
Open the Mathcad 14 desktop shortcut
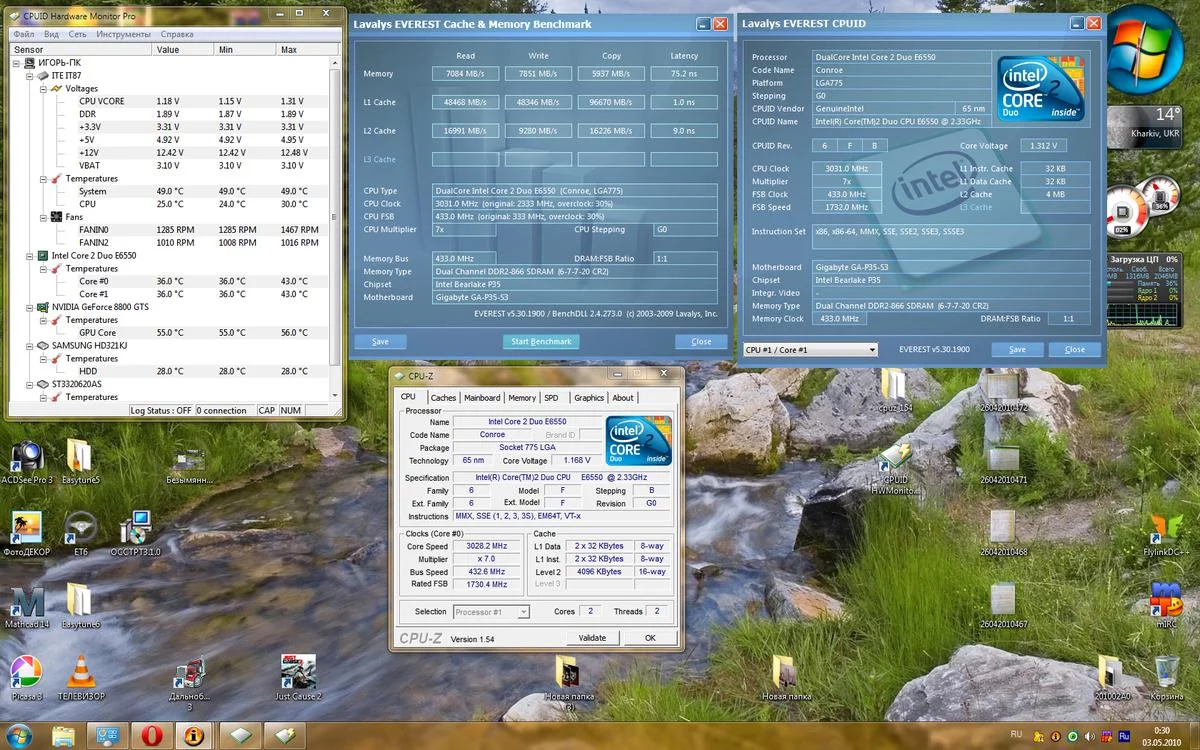(26, 600)
